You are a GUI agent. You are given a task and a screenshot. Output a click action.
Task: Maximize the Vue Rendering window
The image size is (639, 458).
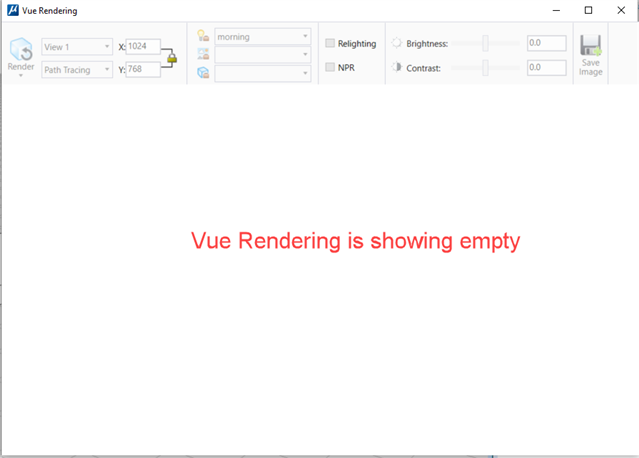coord(588,11)
